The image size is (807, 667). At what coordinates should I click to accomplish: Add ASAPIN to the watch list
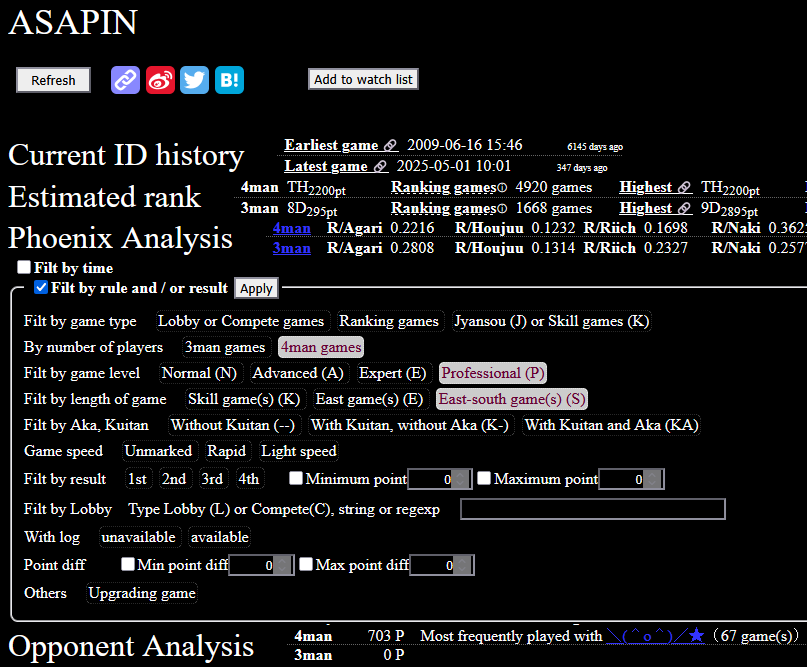[363, 79]
